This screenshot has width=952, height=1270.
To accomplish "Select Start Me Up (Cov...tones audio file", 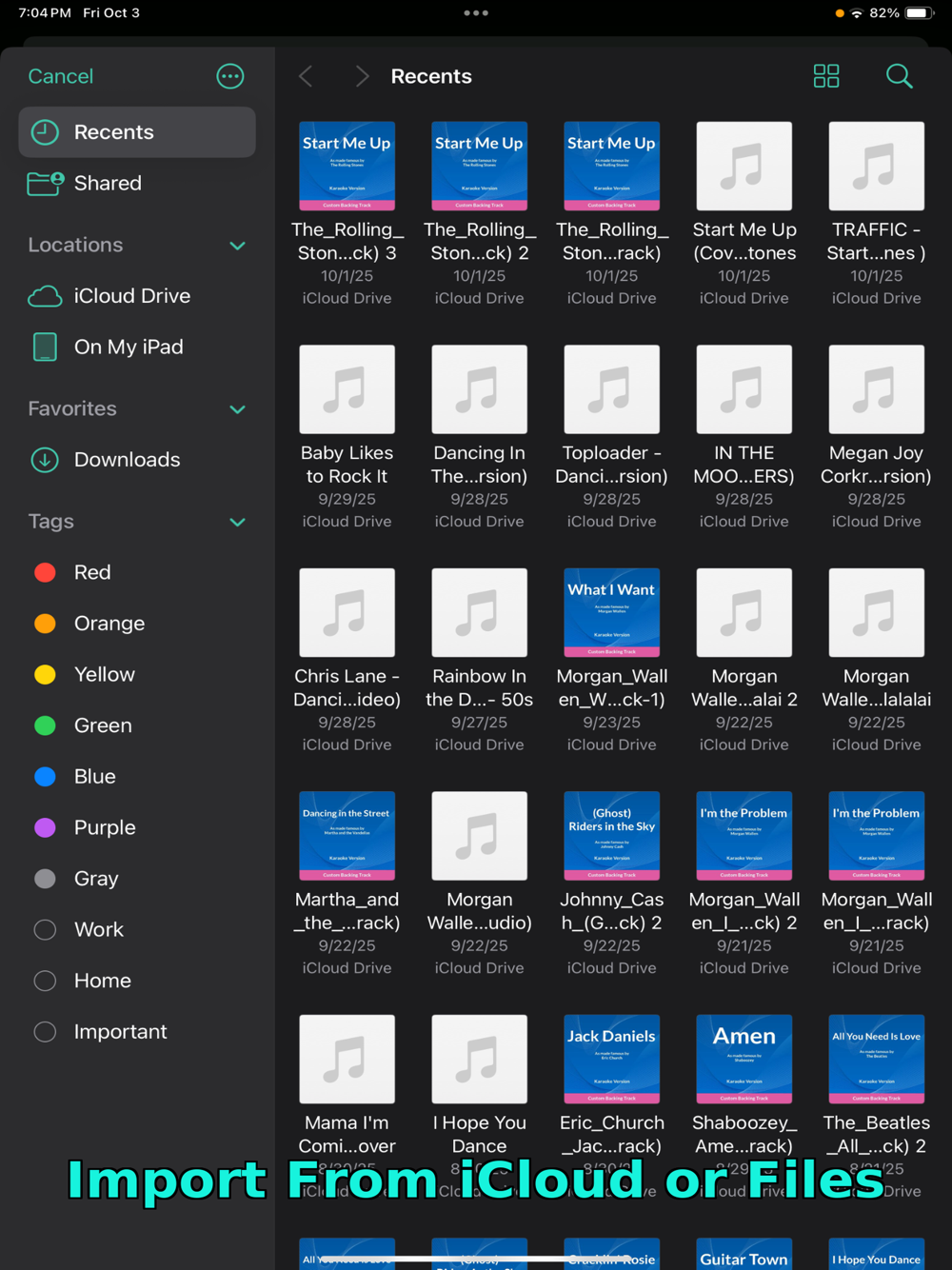I will point(744,214).
